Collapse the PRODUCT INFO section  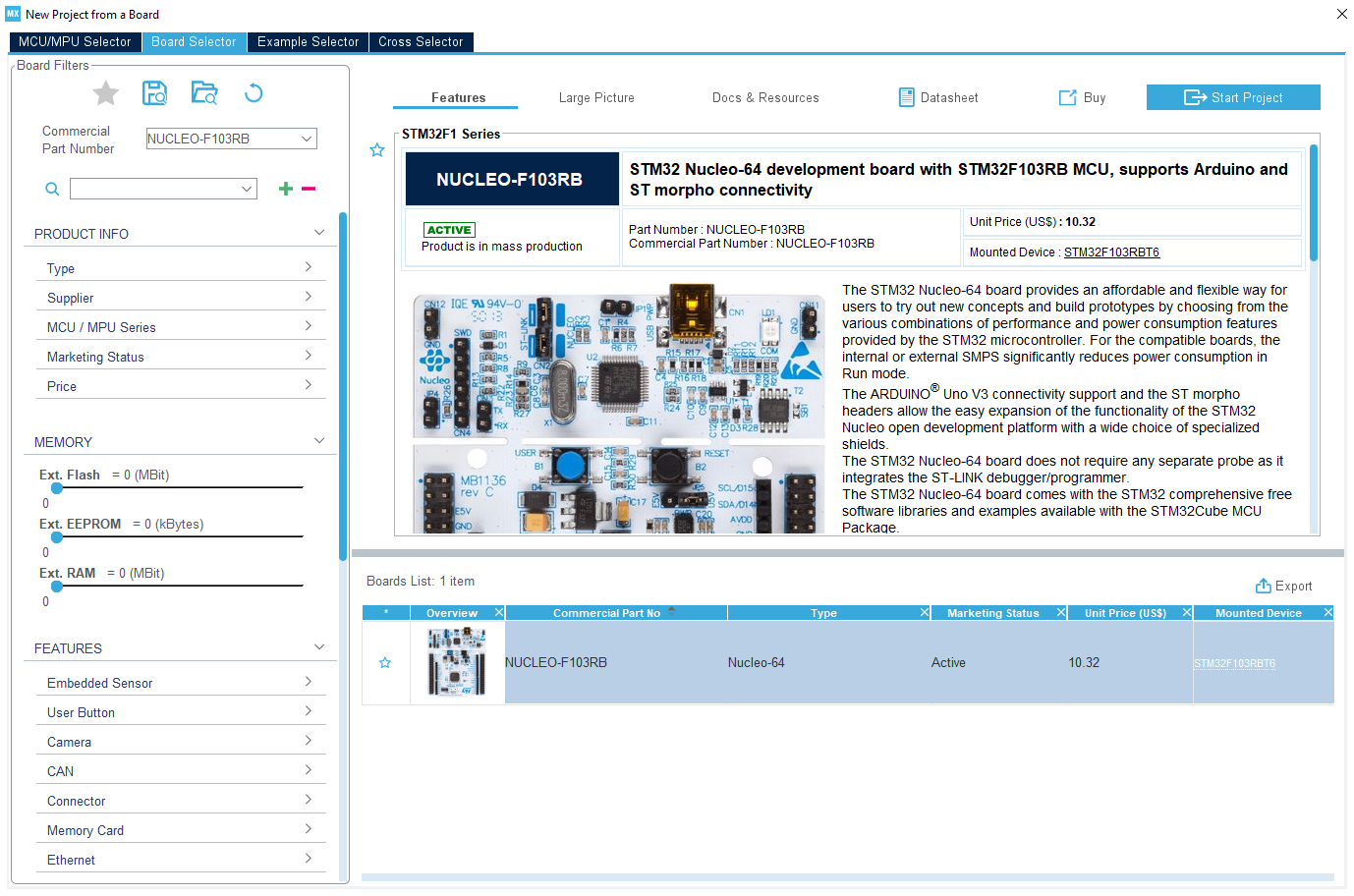[x=318, y=233]
